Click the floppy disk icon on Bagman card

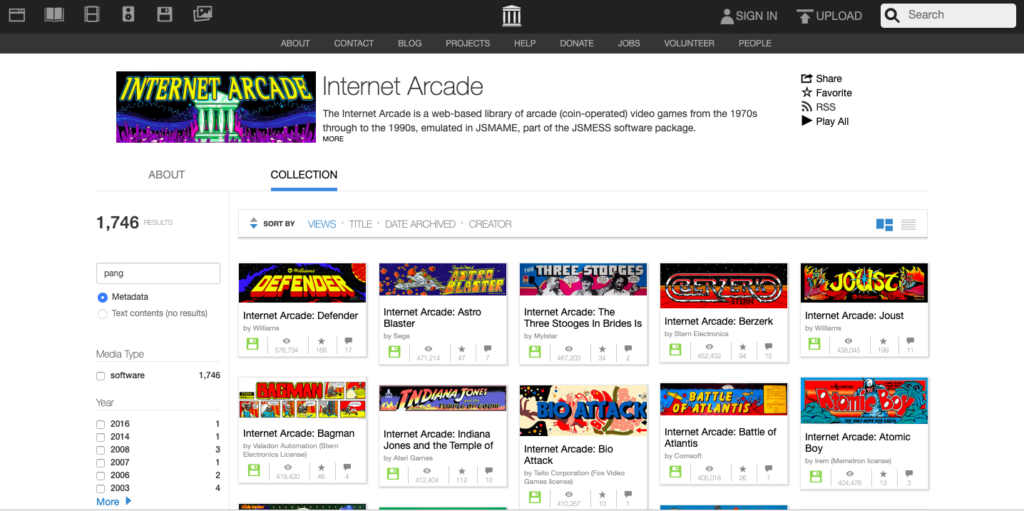253,470
